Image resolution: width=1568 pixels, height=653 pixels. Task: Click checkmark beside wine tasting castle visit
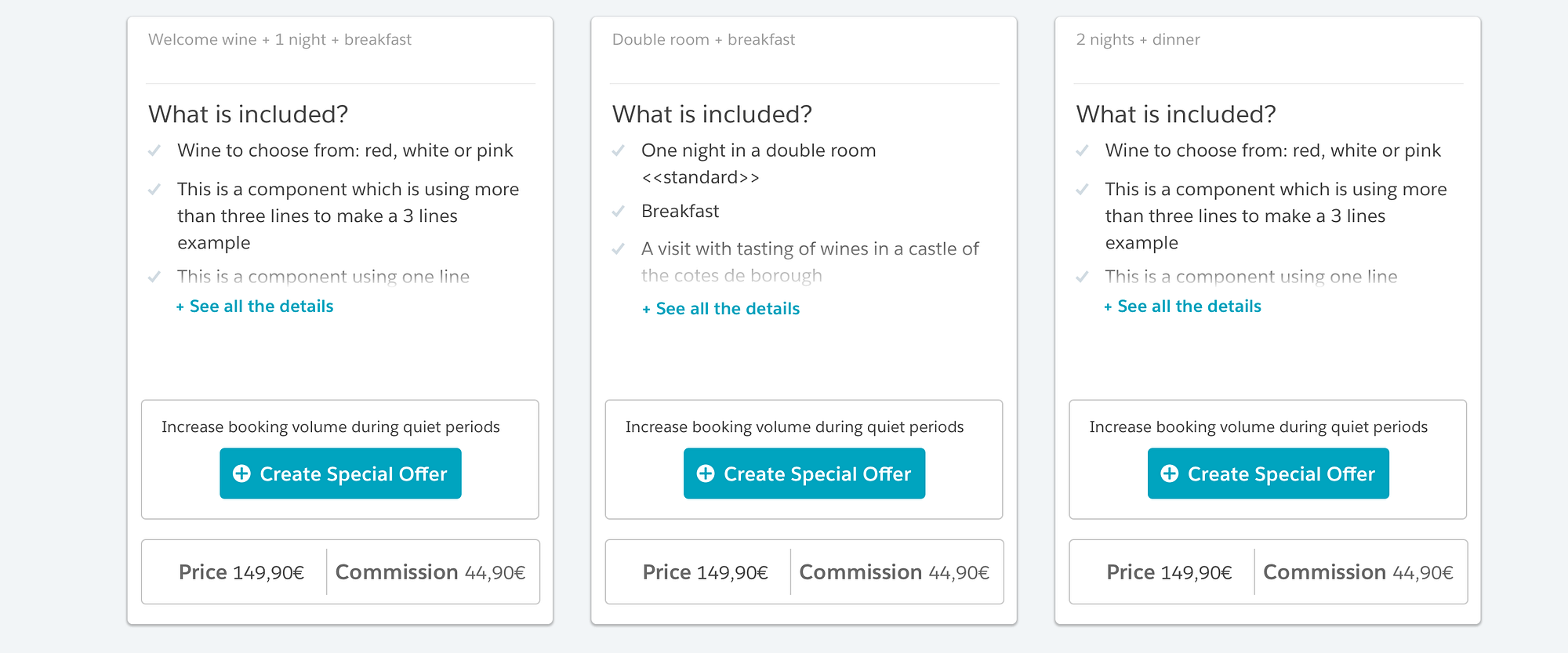pyautogui.click(x=619, y=249)
